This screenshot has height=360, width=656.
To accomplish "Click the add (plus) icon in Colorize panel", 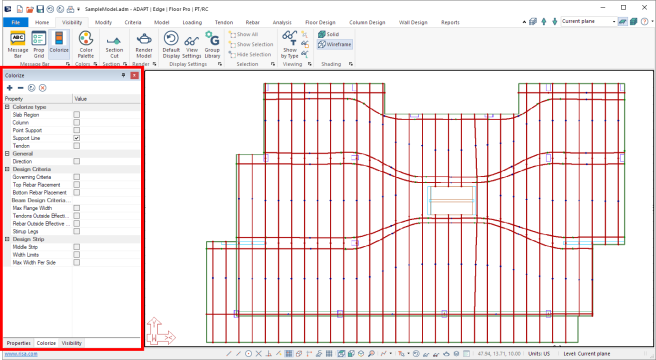I will coord(10,87).
